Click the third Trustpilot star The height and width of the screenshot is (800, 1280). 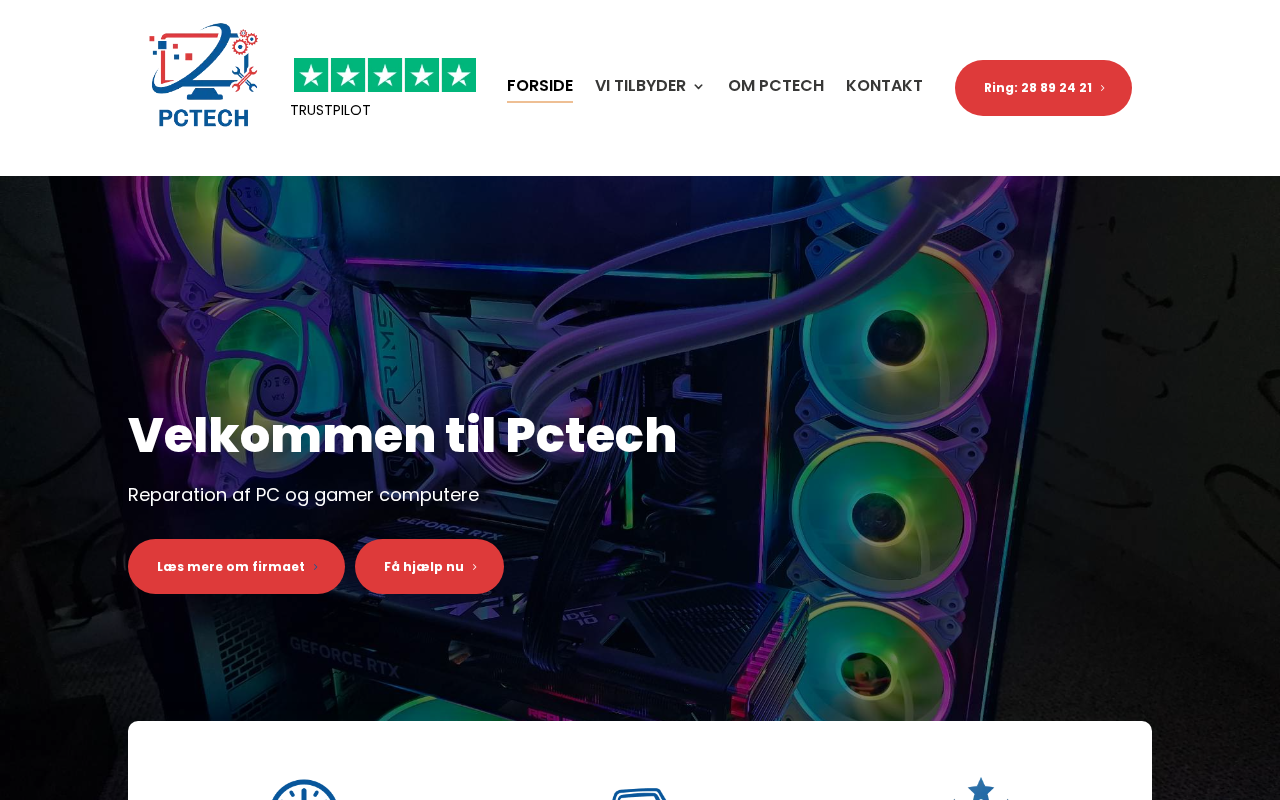385,75
